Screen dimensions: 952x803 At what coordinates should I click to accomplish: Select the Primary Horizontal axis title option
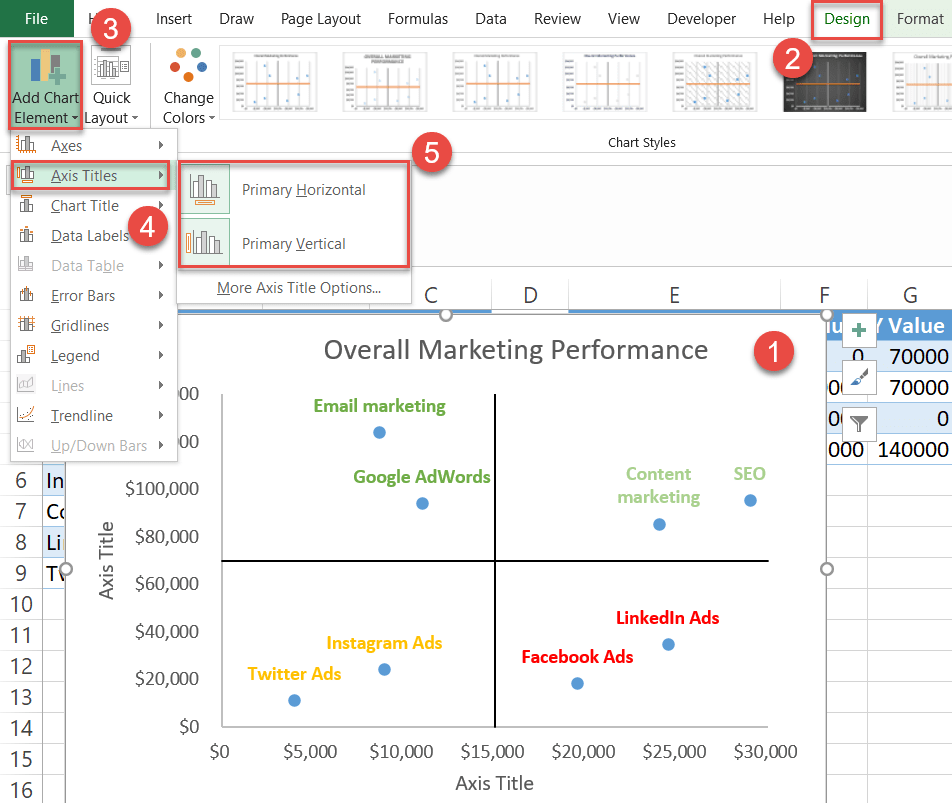tap(303, 190)
